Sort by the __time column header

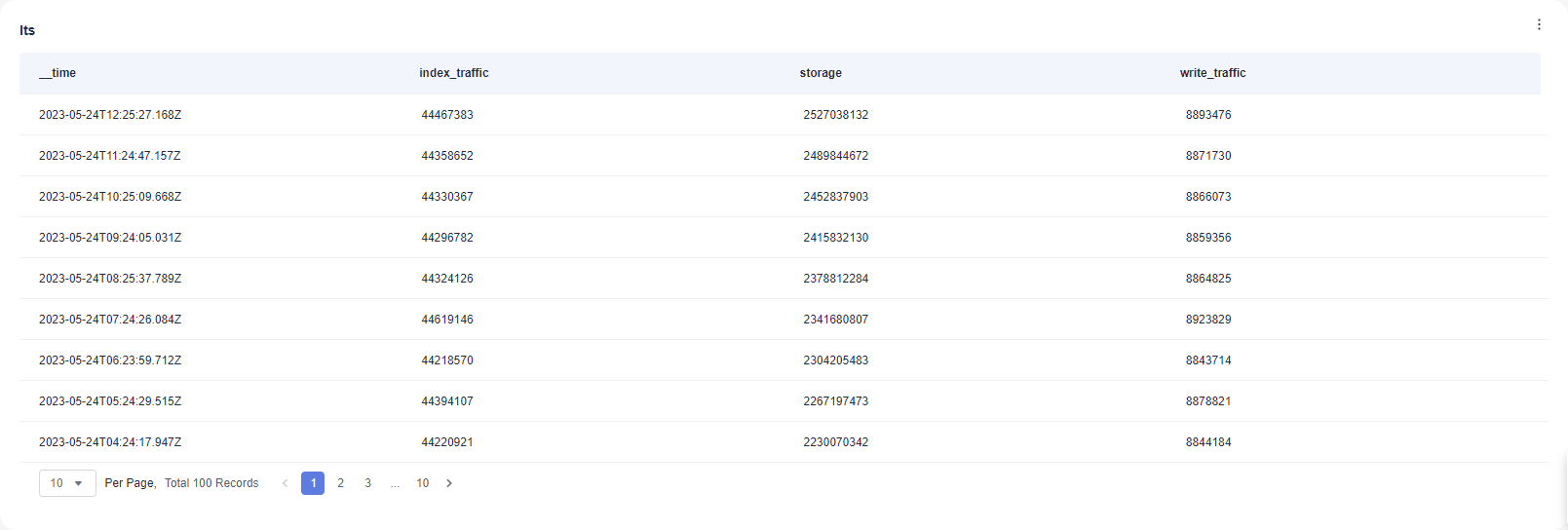click(57, 73)
